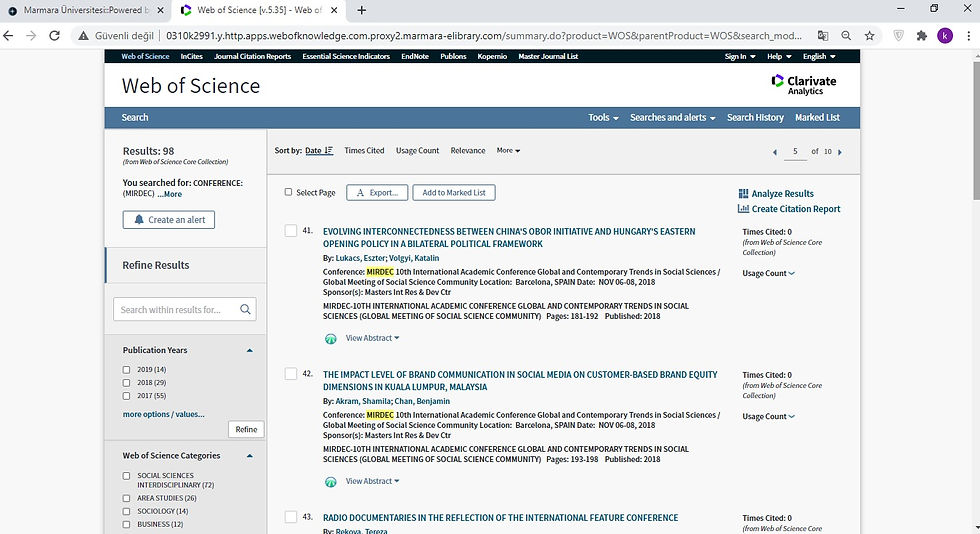Open Essential Science Indicators

tap(346, 56)
